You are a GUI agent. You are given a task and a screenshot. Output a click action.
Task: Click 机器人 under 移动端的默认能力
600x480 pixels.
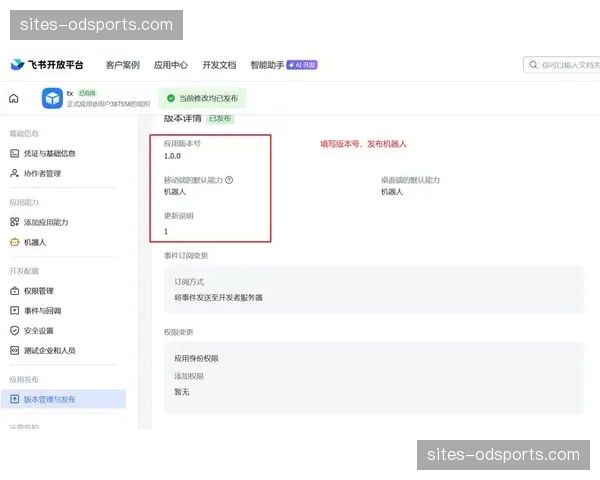click(x=175, y=192)
